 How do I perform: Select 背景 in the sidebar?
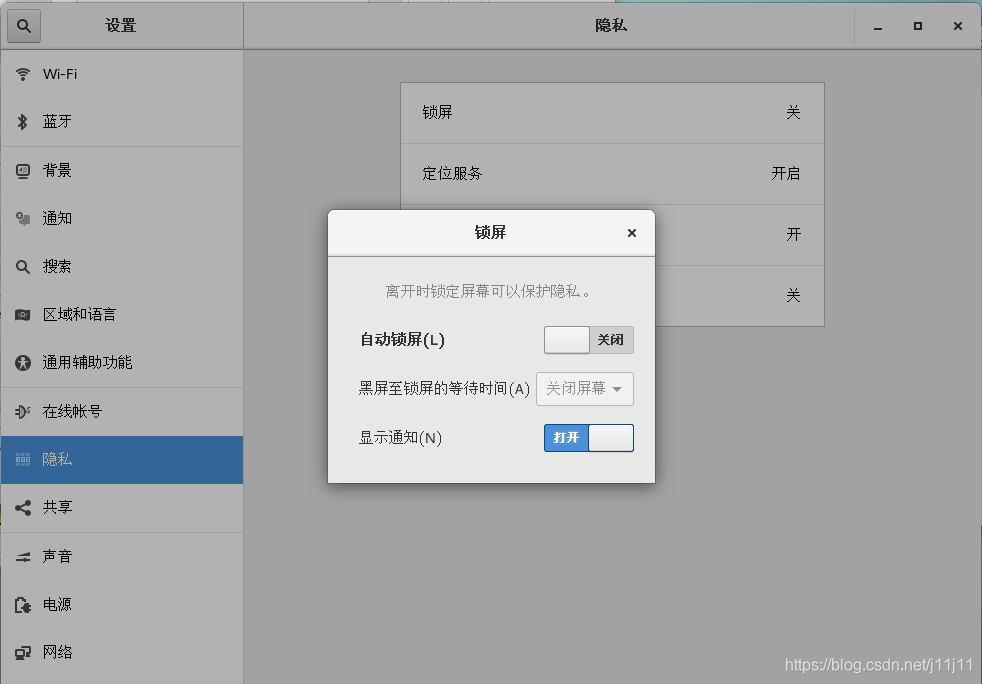pos(122,170)
